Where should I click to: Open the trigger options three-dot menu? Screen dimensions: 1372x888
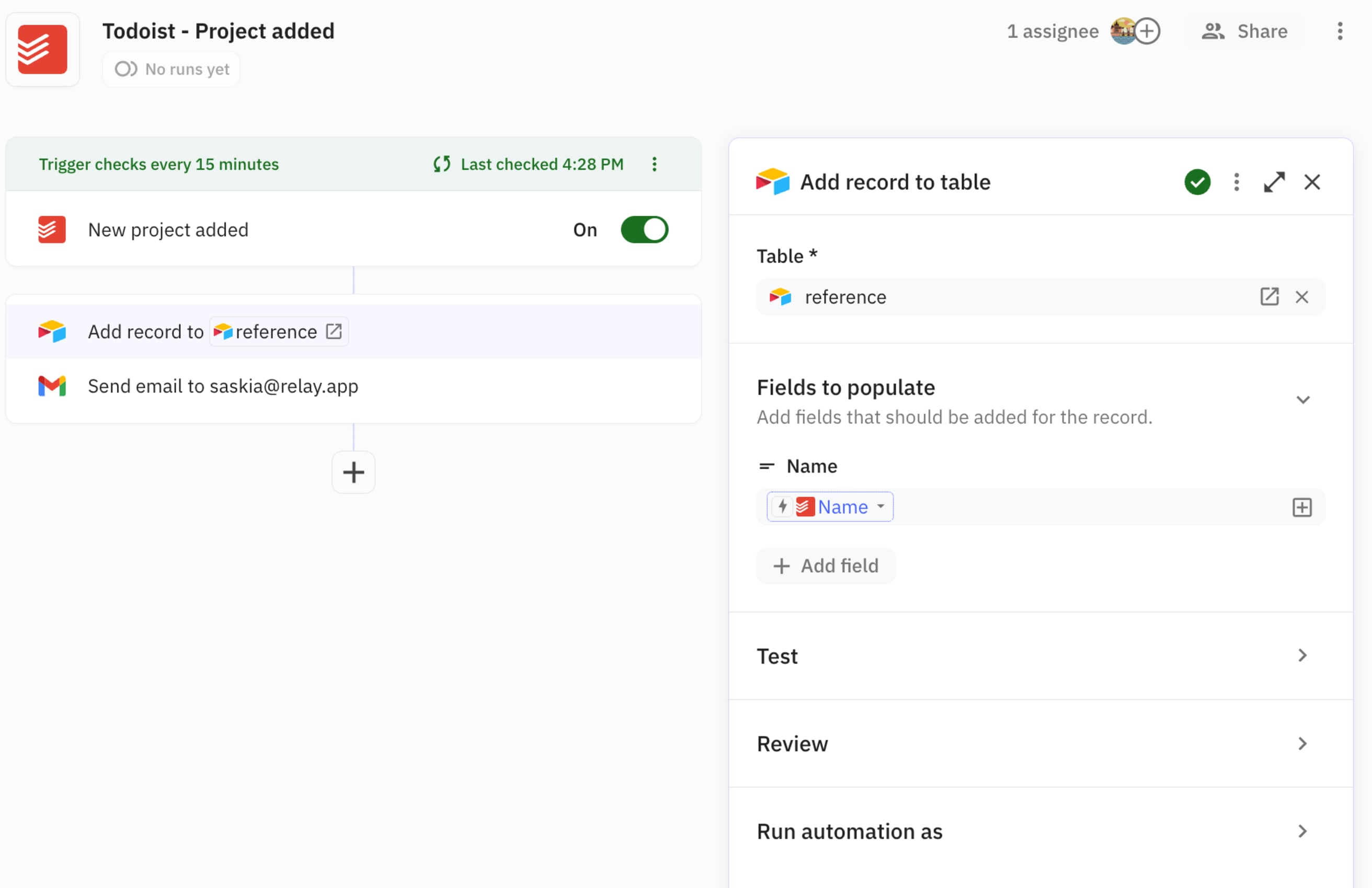point(654,164)
